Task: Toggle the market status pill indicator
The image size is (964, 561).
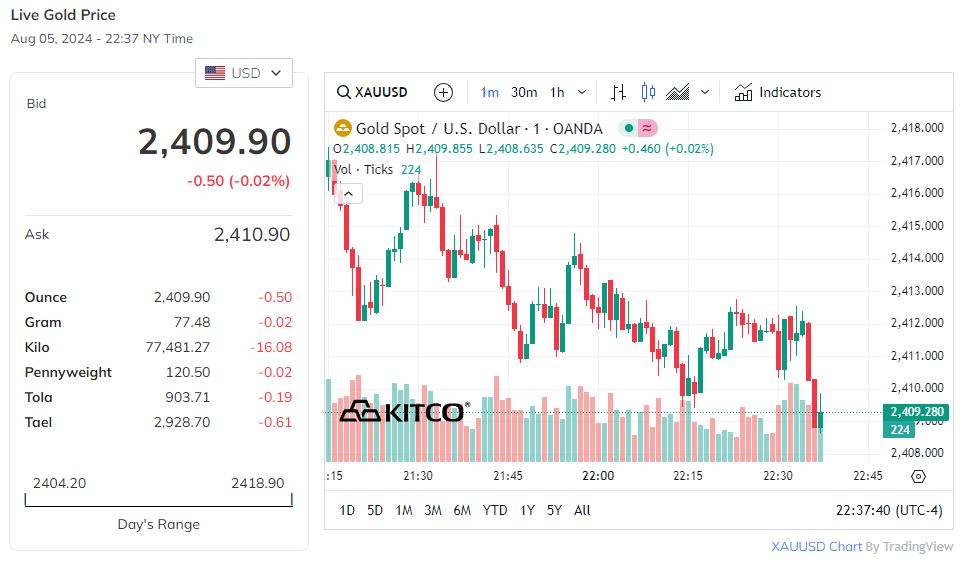Action: coord(637,128)
